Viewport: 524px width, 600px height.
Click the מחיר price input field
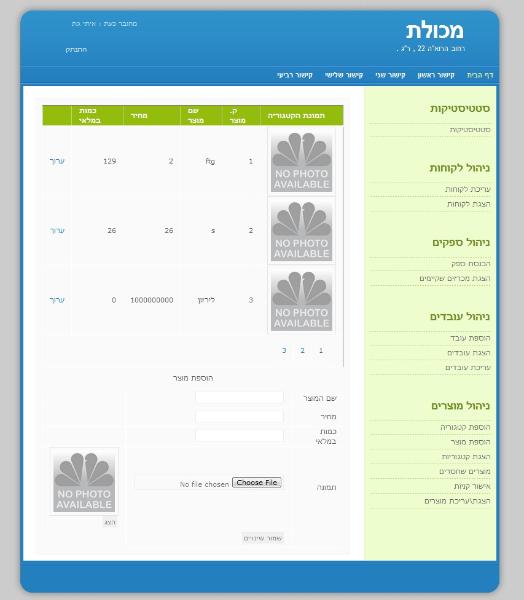point(239,416)
